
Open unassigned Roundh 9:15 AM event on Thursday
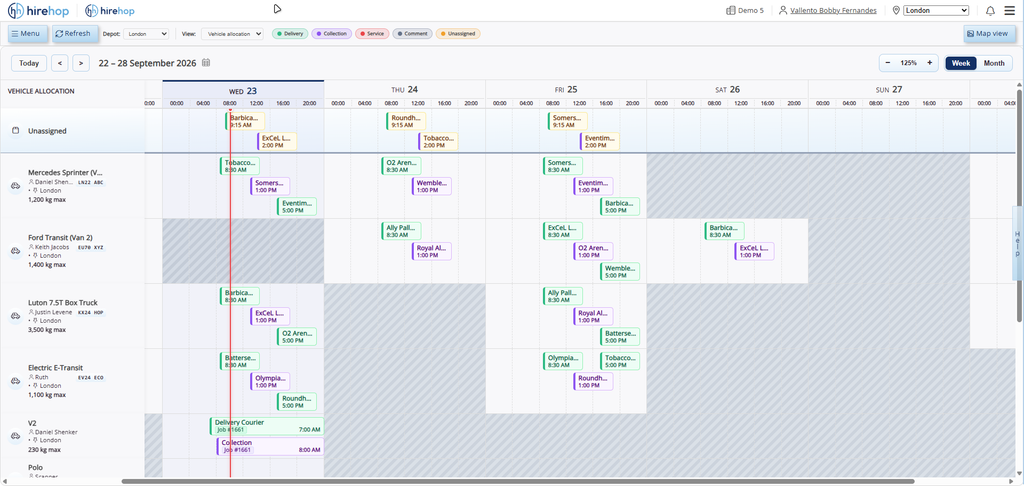[x=406, y=122]
